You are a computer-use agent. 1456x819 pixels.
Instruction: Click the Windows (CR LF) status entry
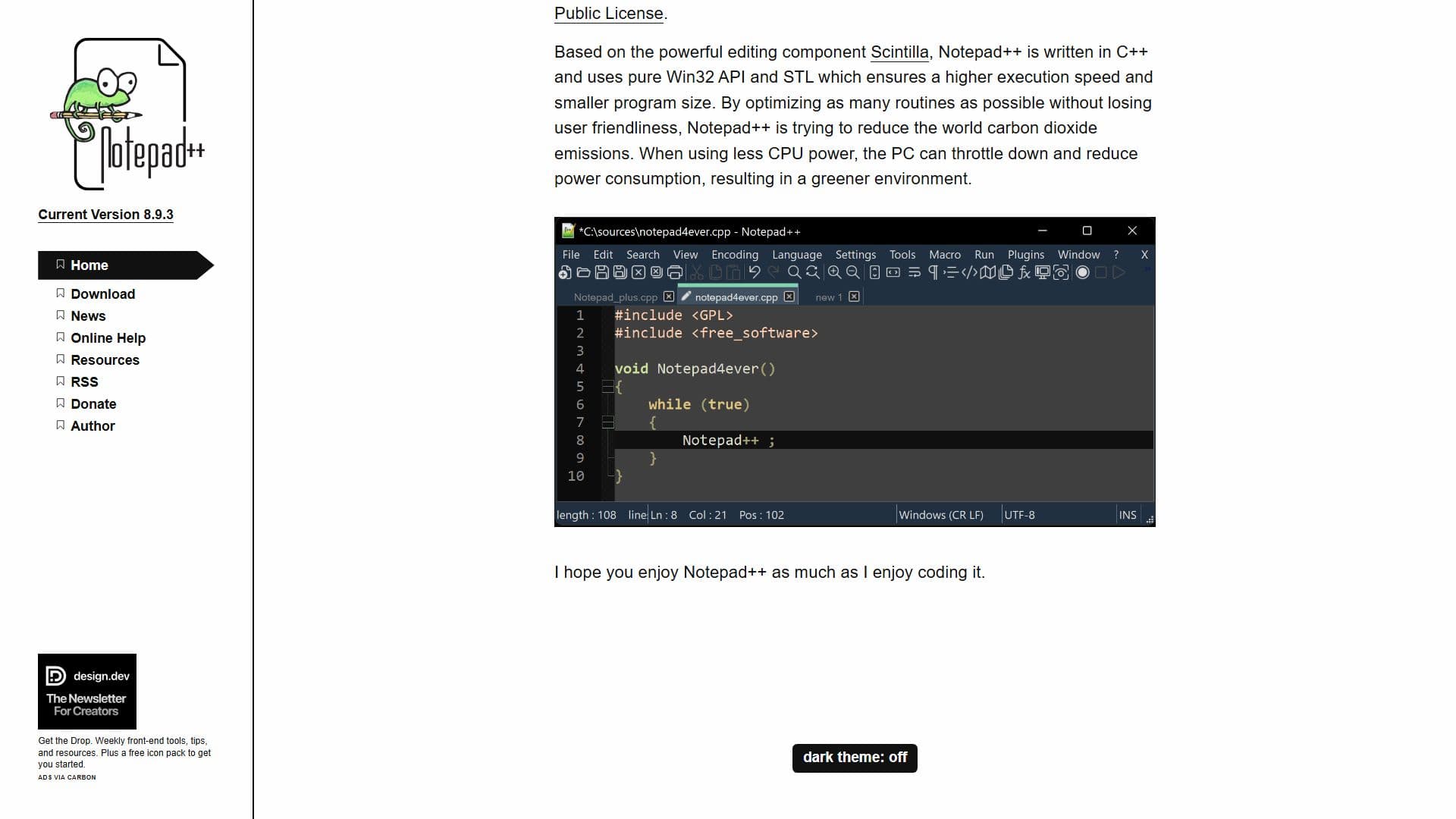tap(941, 515)
